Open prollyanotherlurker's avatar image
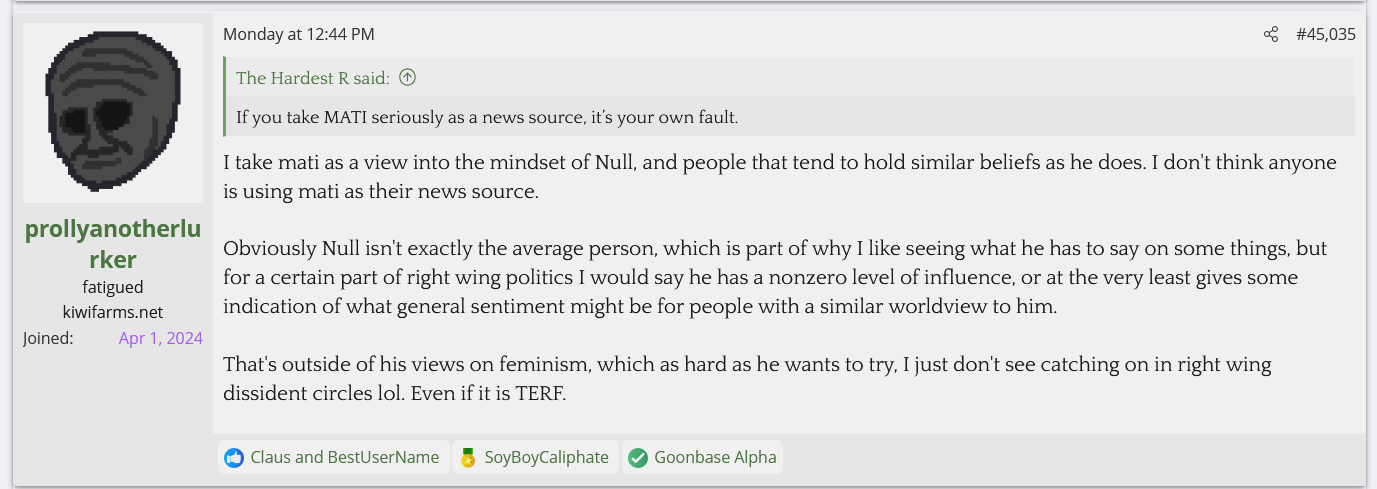The image size is (1377, 489). coord(113,113)
